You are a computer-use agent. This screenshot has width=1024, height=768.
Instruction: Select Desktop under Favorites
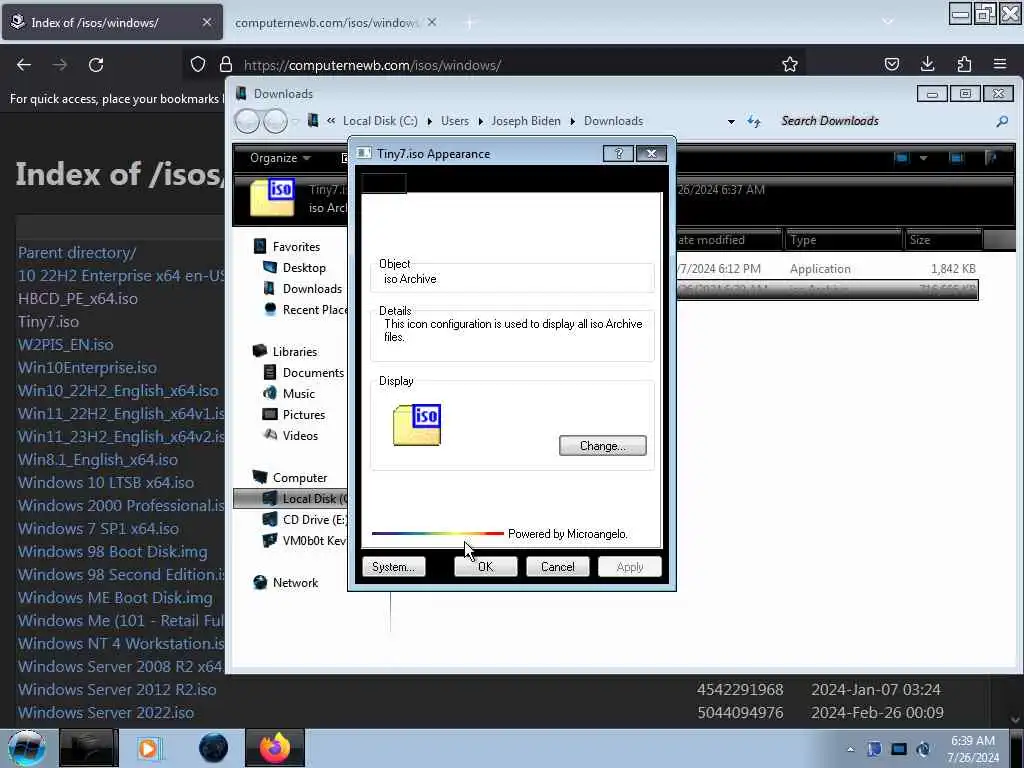304,268
